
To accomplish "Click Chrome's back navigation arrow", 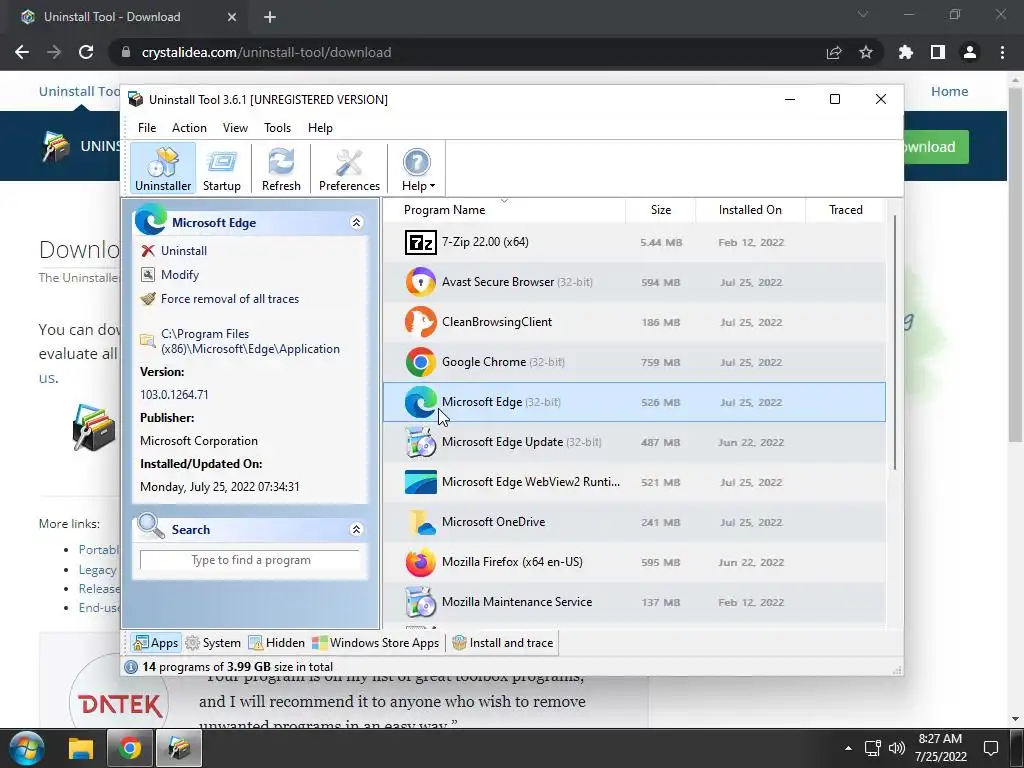I will point(22,52).
